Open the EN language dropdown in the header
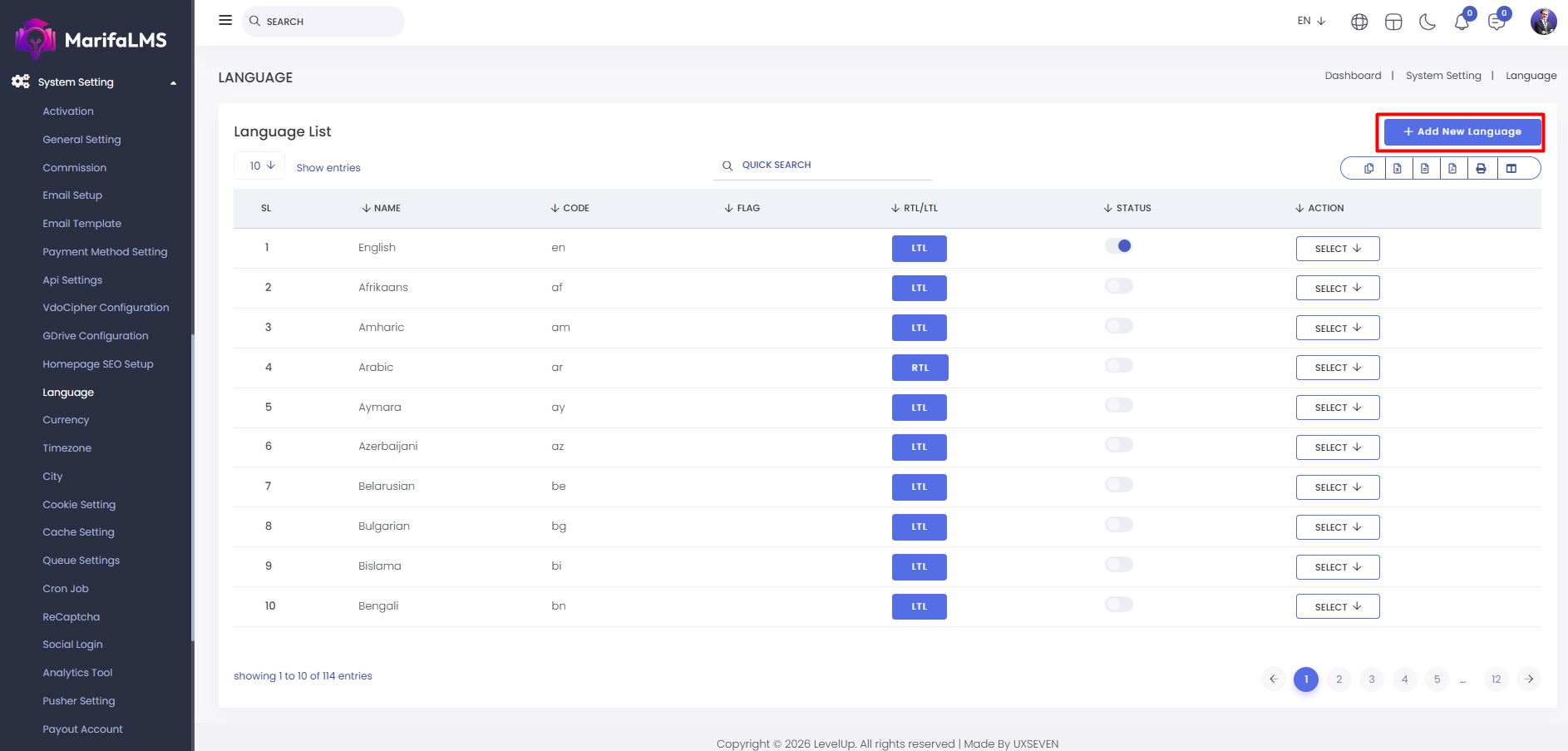This screenshot has width=1568, height=751. pyautogui.click(x=1311, y=21)
